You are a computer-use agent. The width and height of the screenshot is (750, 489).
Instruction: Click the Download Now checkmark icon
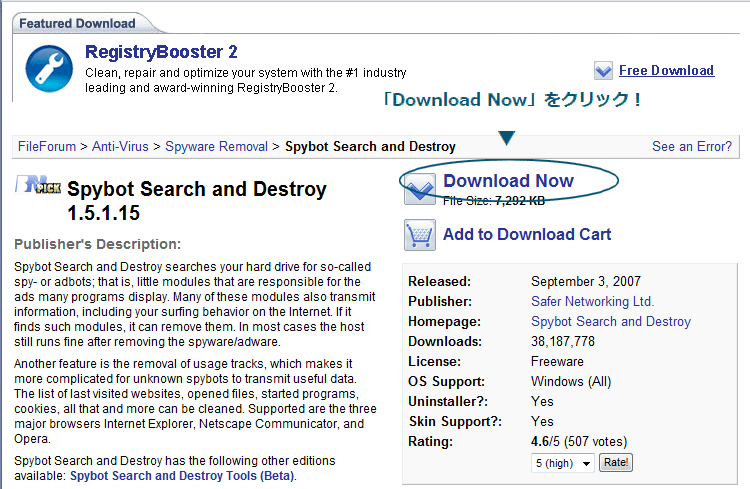[419, 189]
